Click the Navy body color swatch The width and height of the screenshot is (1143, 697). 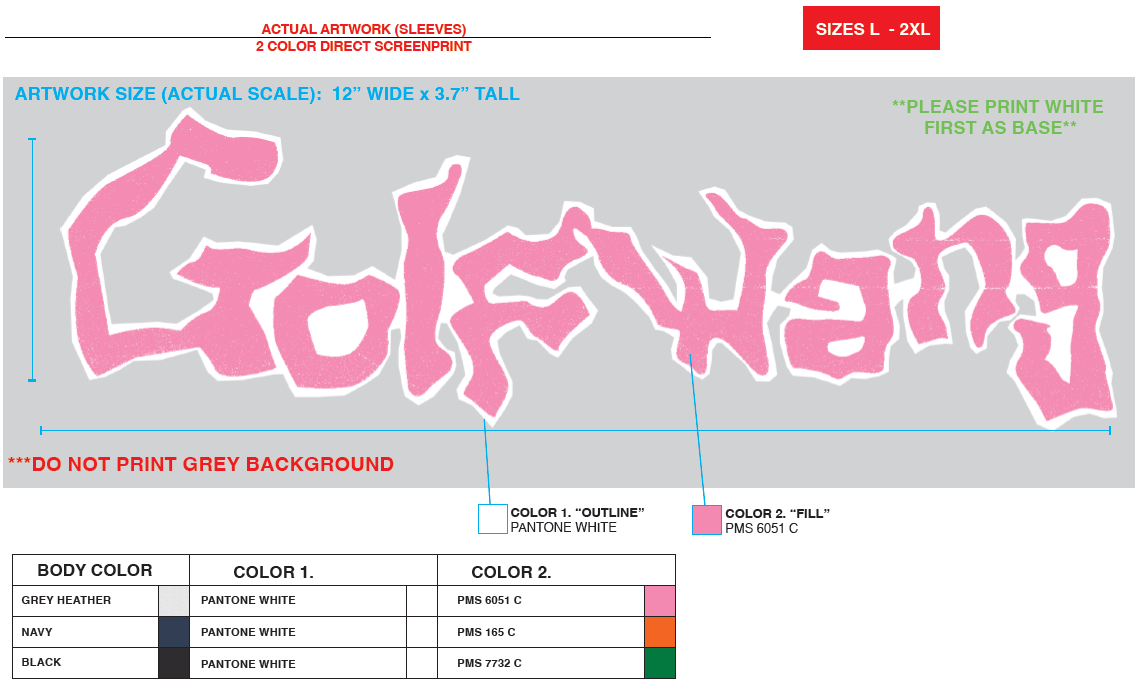(x=174, y=632)
